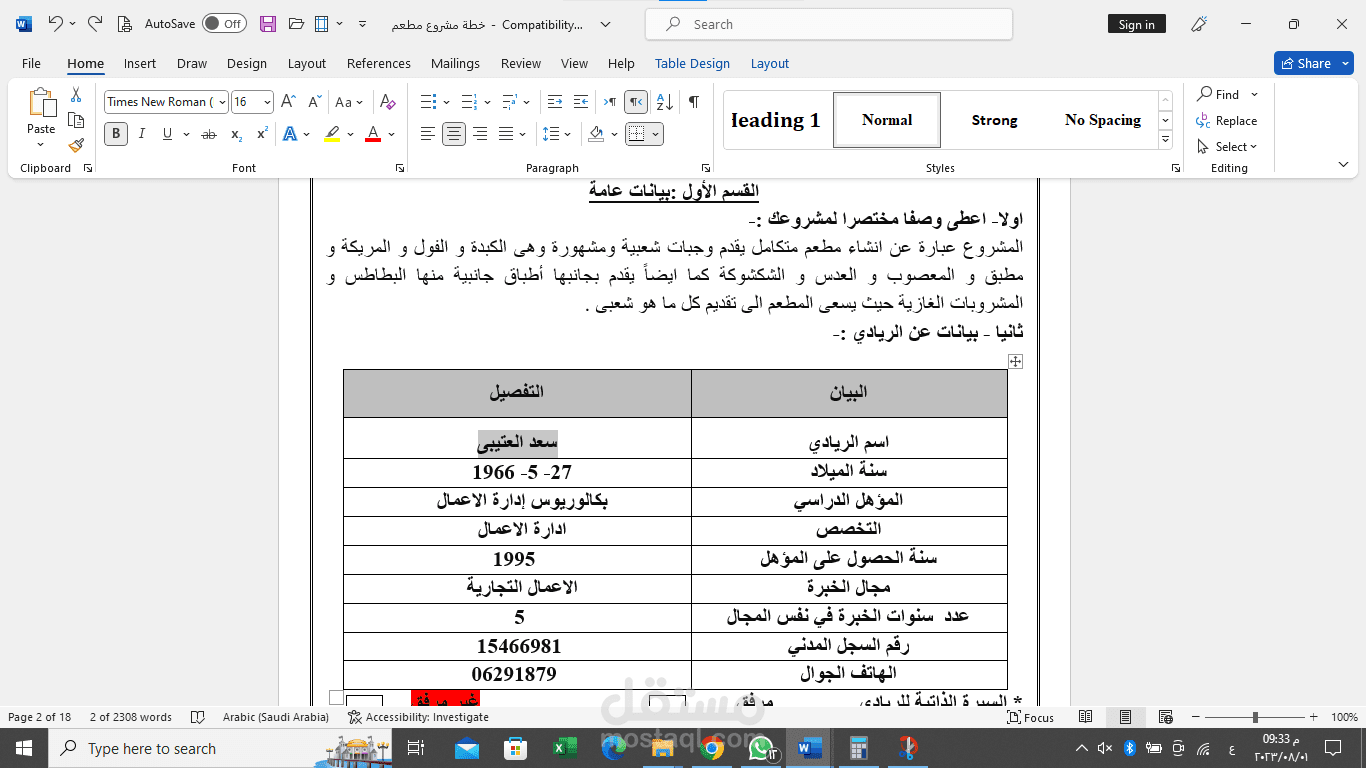Apply yellow text highlight color
Viewport: 1366px width, 768px height.
coord(332,134)
